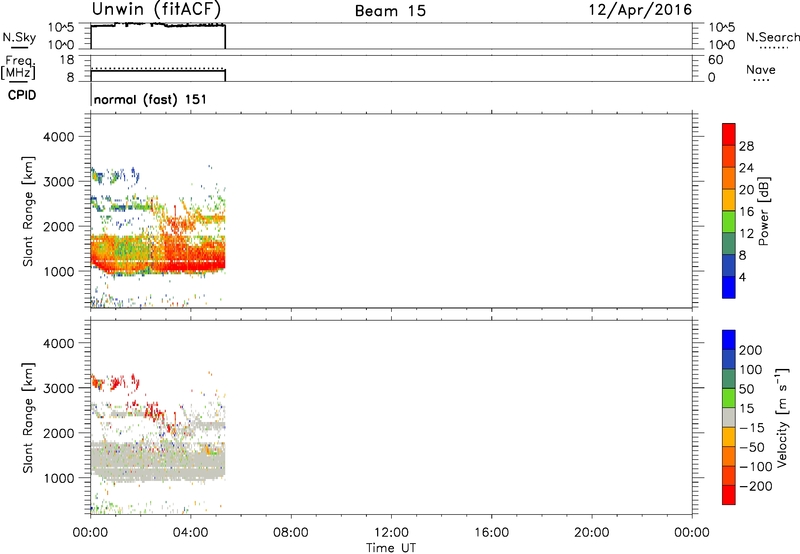This screenshot has width=800, height=554.
Task: Click the 'Beam 15' label
Action: (390, 11)
